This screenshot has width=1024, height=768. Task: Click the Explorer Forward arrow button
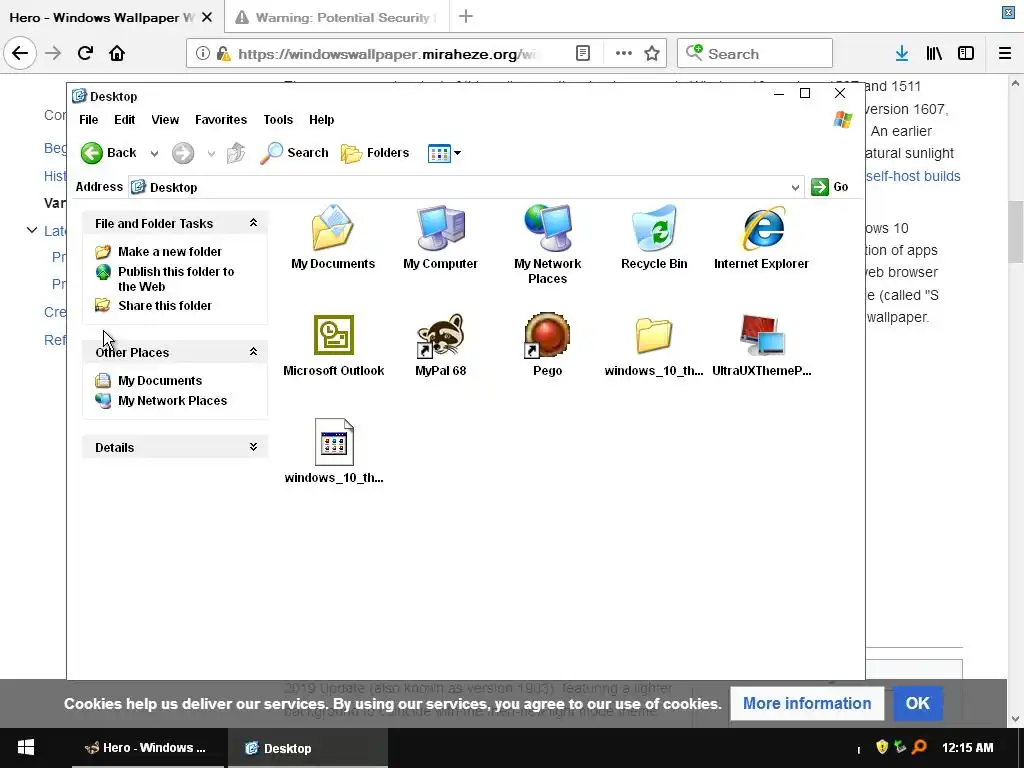[x=183, y=153]
